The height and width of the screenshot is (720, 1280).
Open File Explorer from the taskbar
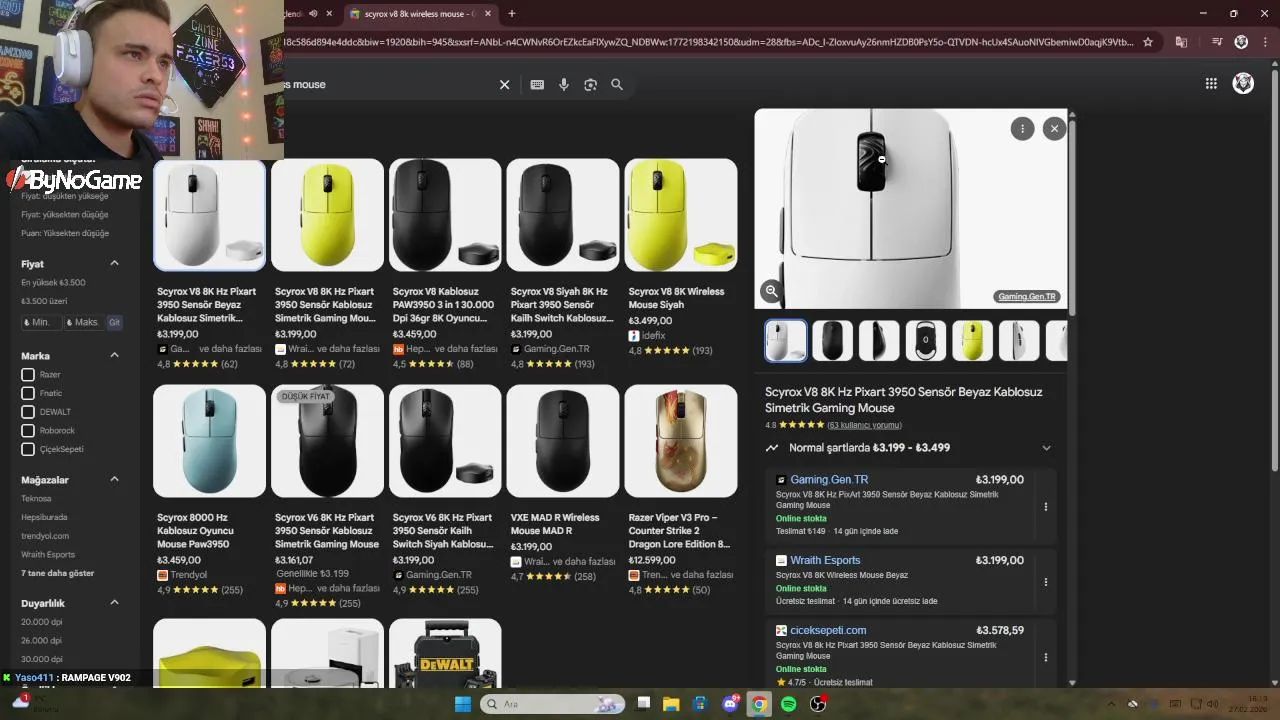coord(671,704)
